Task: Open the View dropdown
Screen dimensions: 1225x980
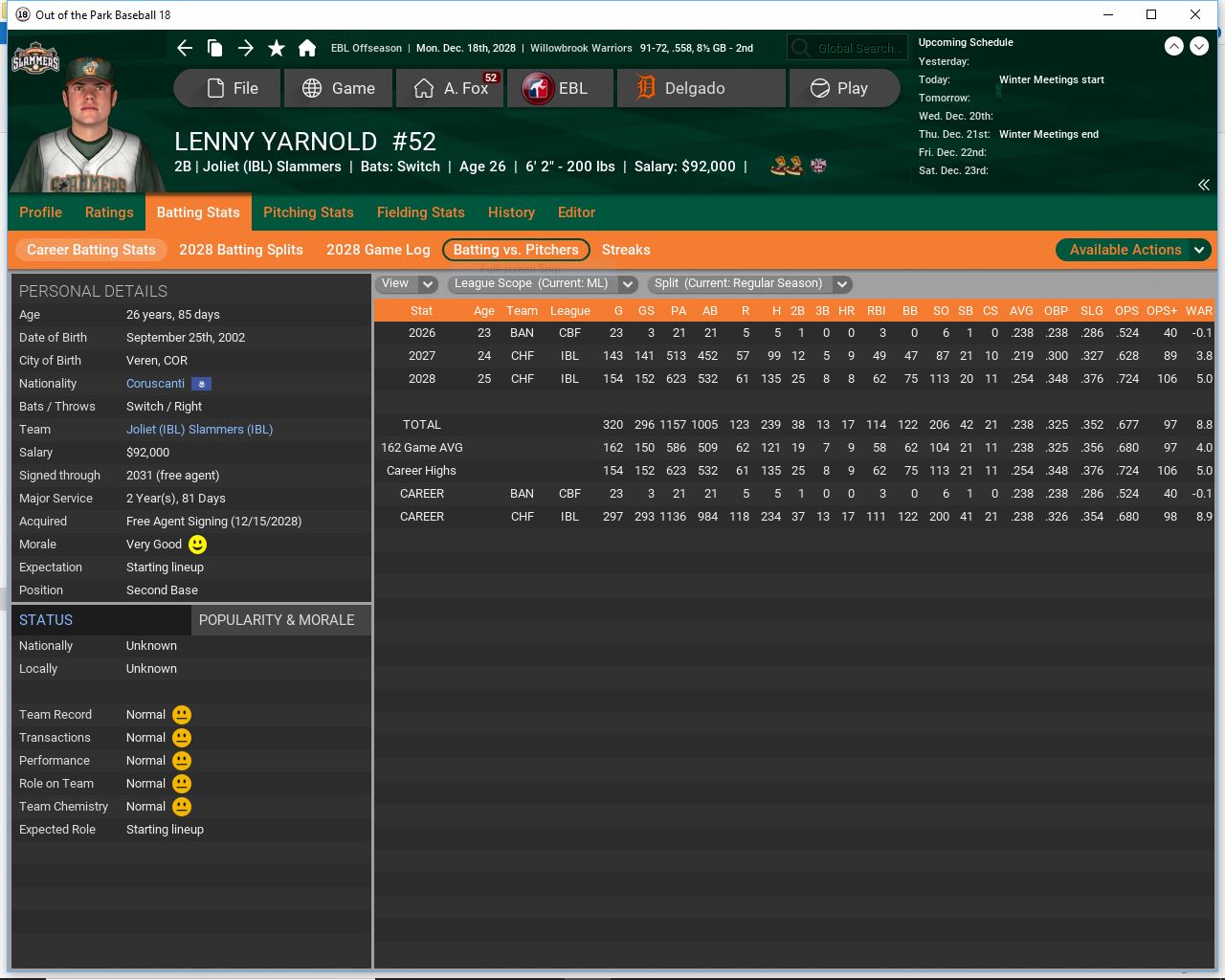Action: 408,283
